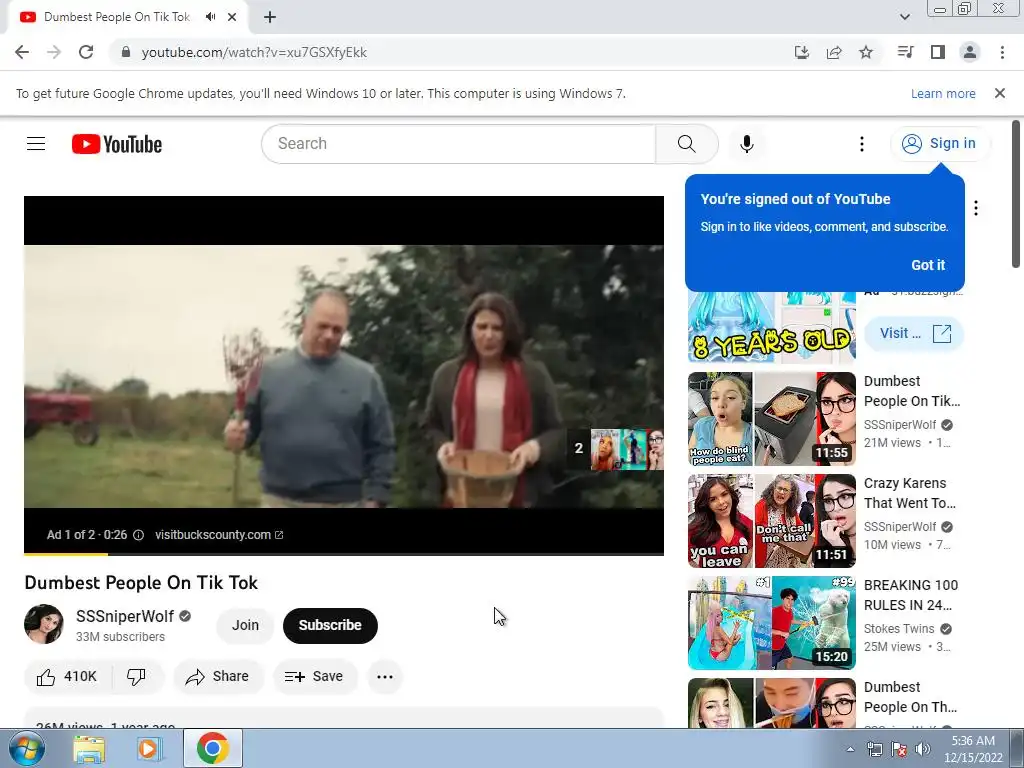The height and width of the screenshot is (768, 1024).
Task: Click the browser forward arrow
Action: pos(54,52)
